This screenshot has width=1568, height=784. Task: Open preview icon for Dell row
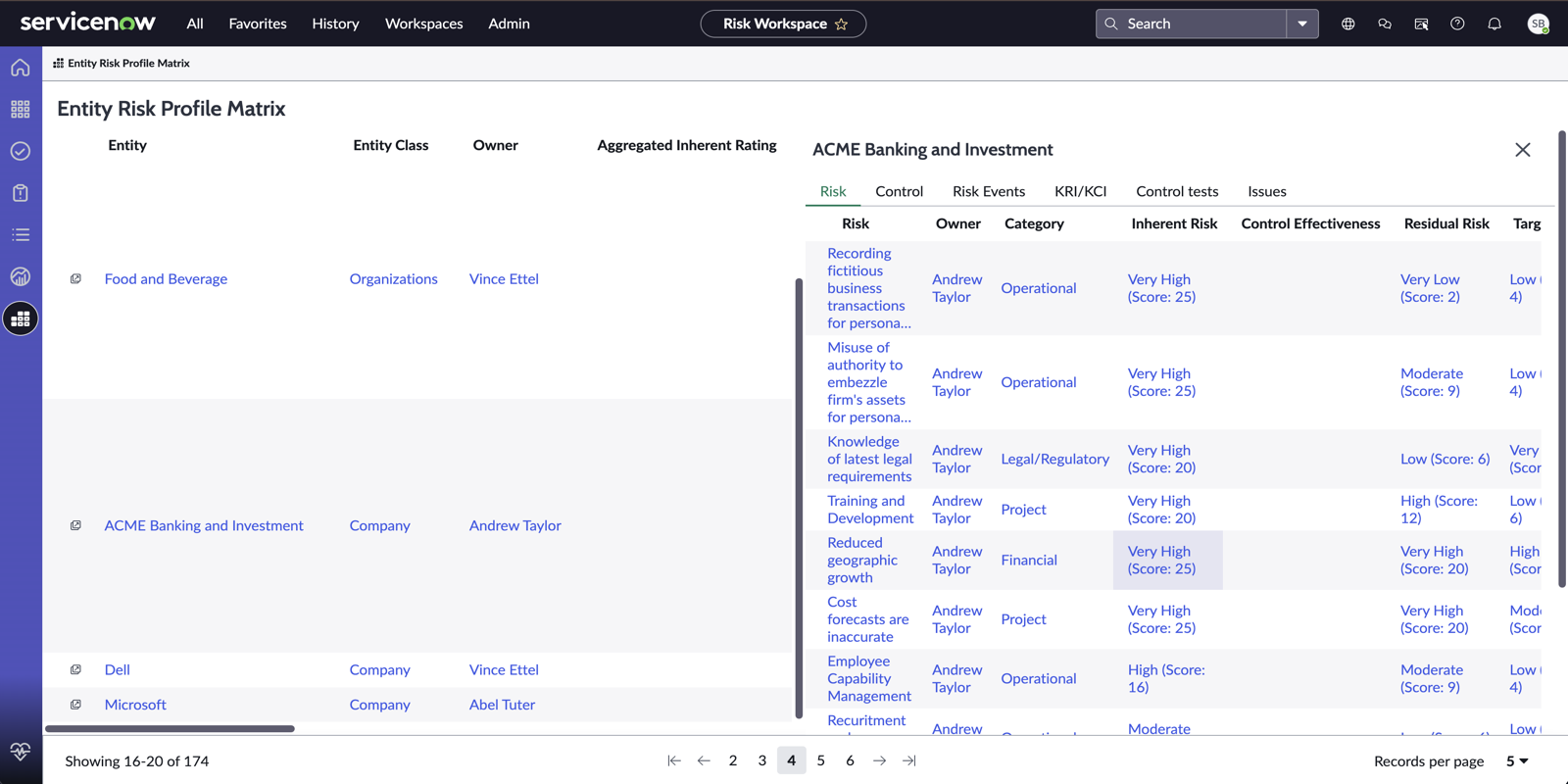point(75,670)
